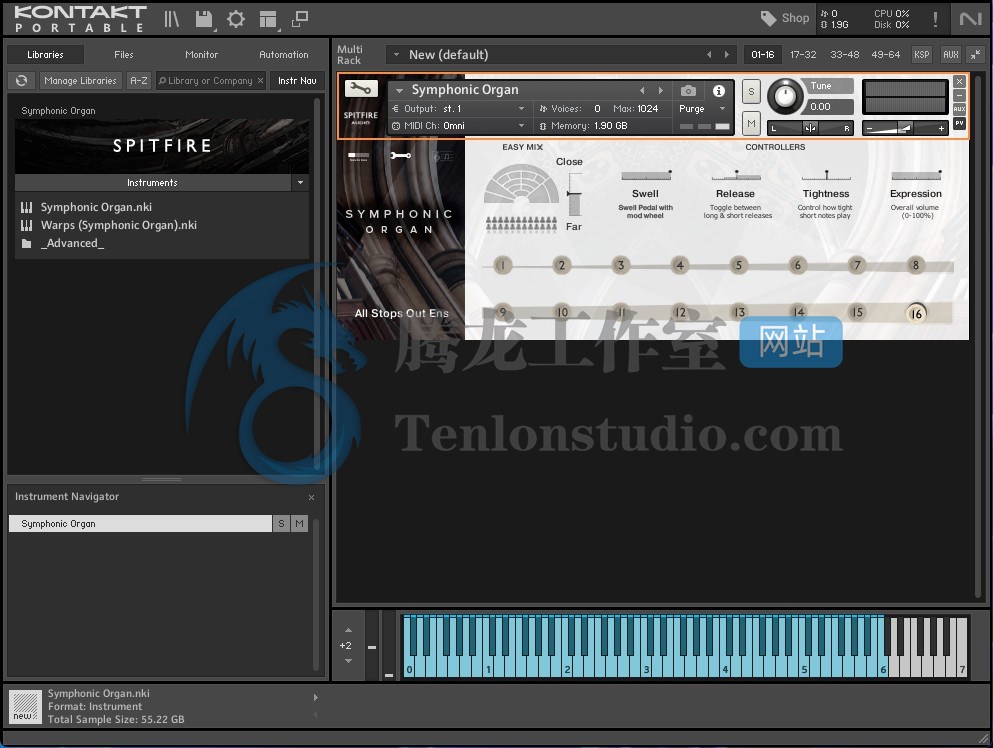Viewport: 993px width, 748px height.
Task: Click the save floppy disk icon
Action: (x=204, y=19)
